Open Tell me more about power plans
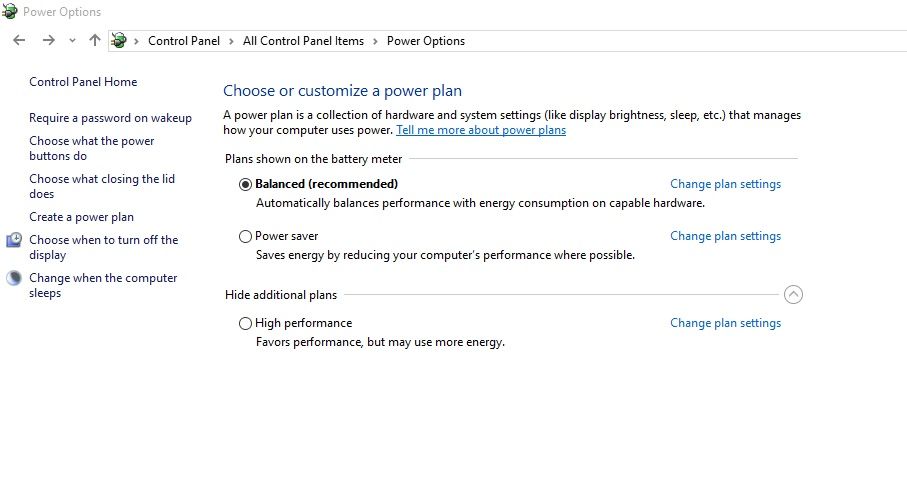Viewport: 907px width, 480px height. pyautogui.click(x=480, y=130)
